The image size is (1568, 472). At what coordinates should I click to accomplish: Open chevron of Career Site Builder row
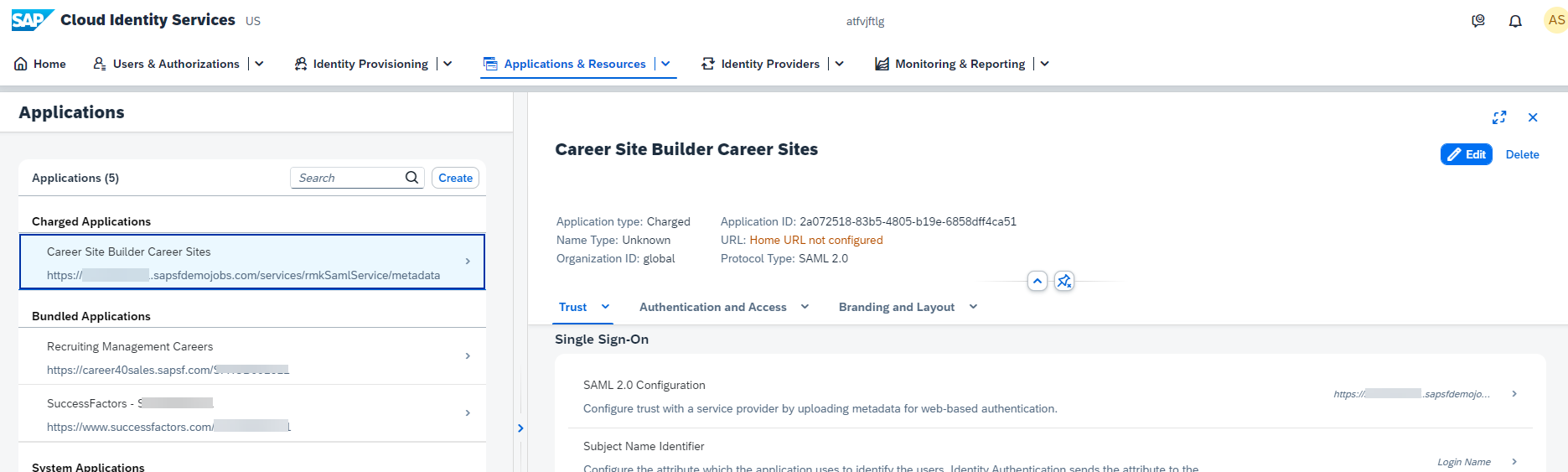[x=468, y=262]
